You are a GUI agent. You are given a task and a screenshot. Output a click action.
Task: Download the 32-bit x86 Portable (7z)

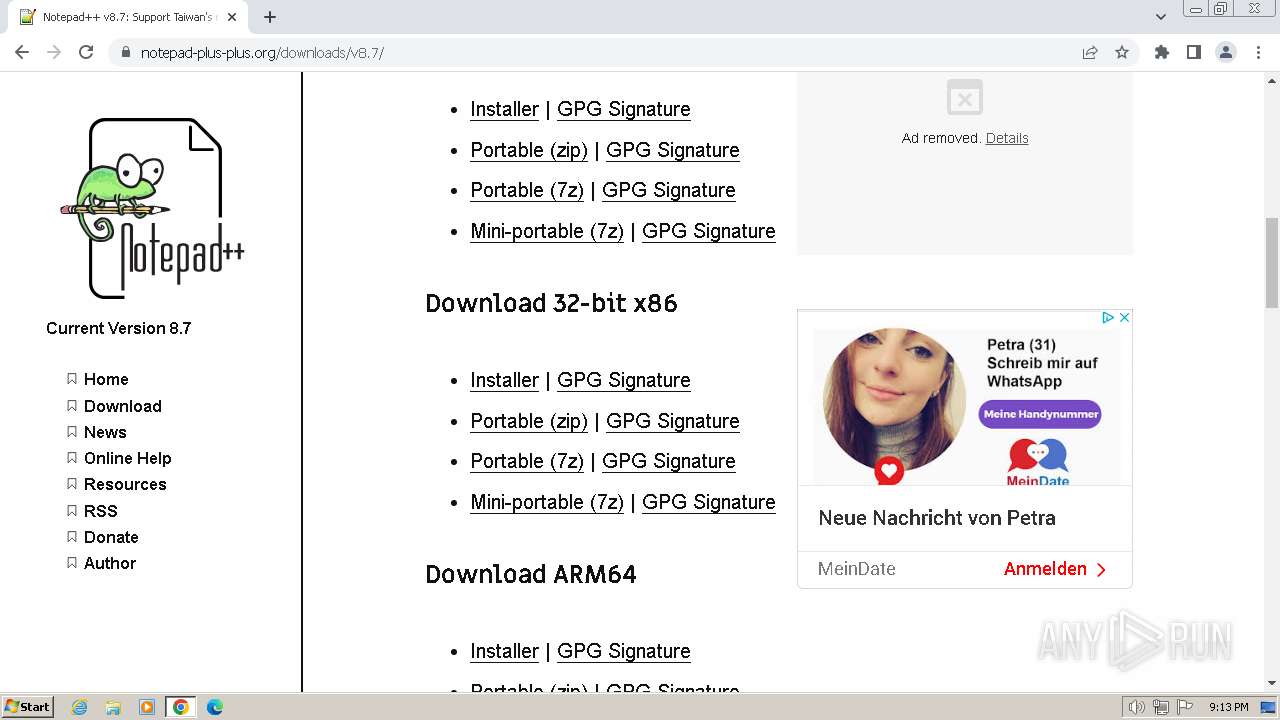point(527,461)
